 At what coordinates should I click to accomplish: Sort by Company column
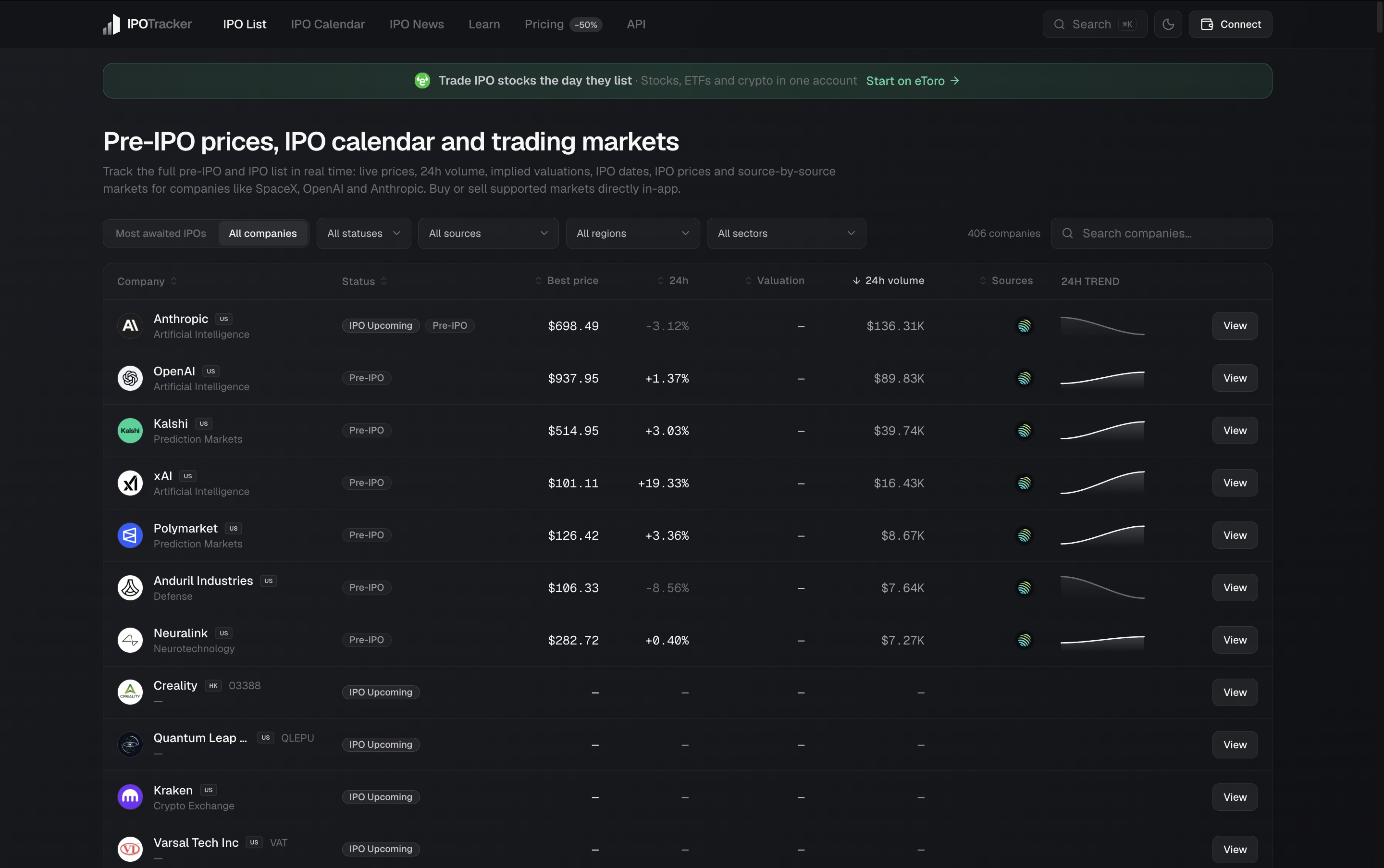point(147,281)
